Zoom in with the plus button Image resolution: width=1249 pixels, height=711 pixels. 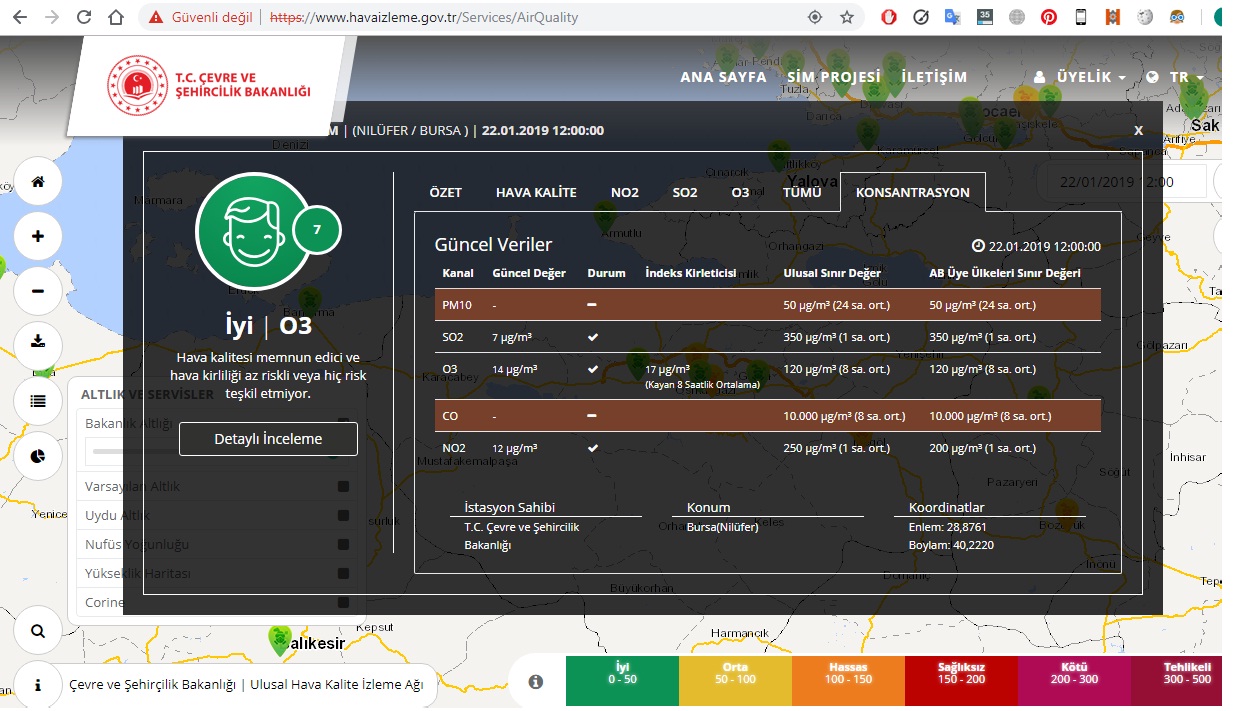[x=38, y=237]
